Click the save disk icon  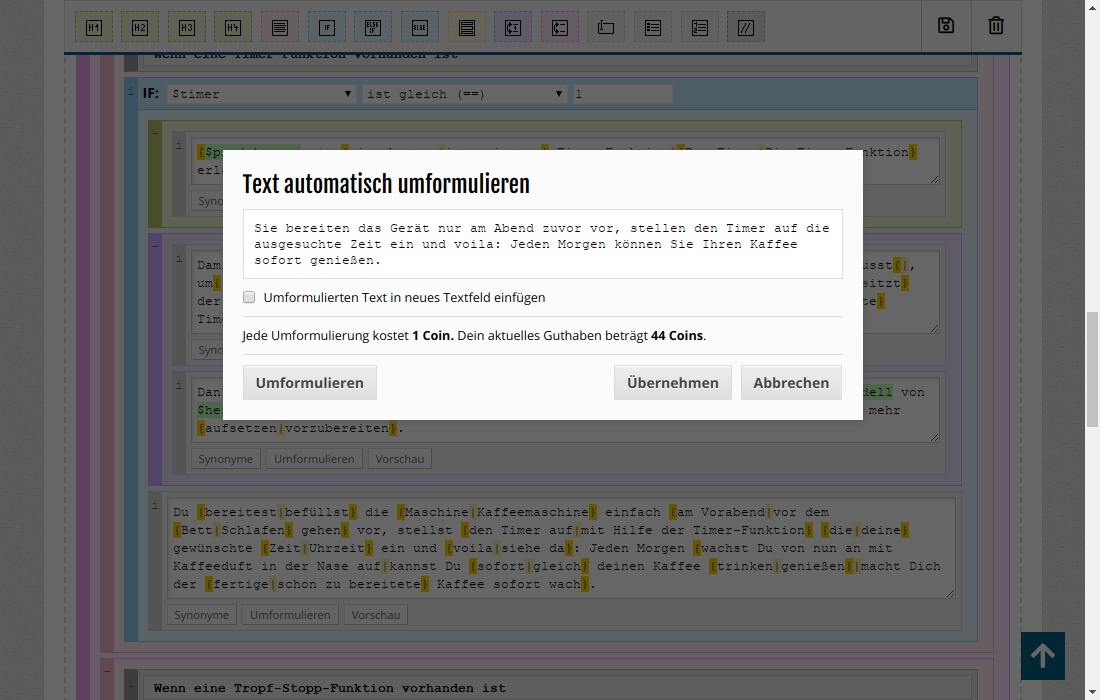coord(946,26)
